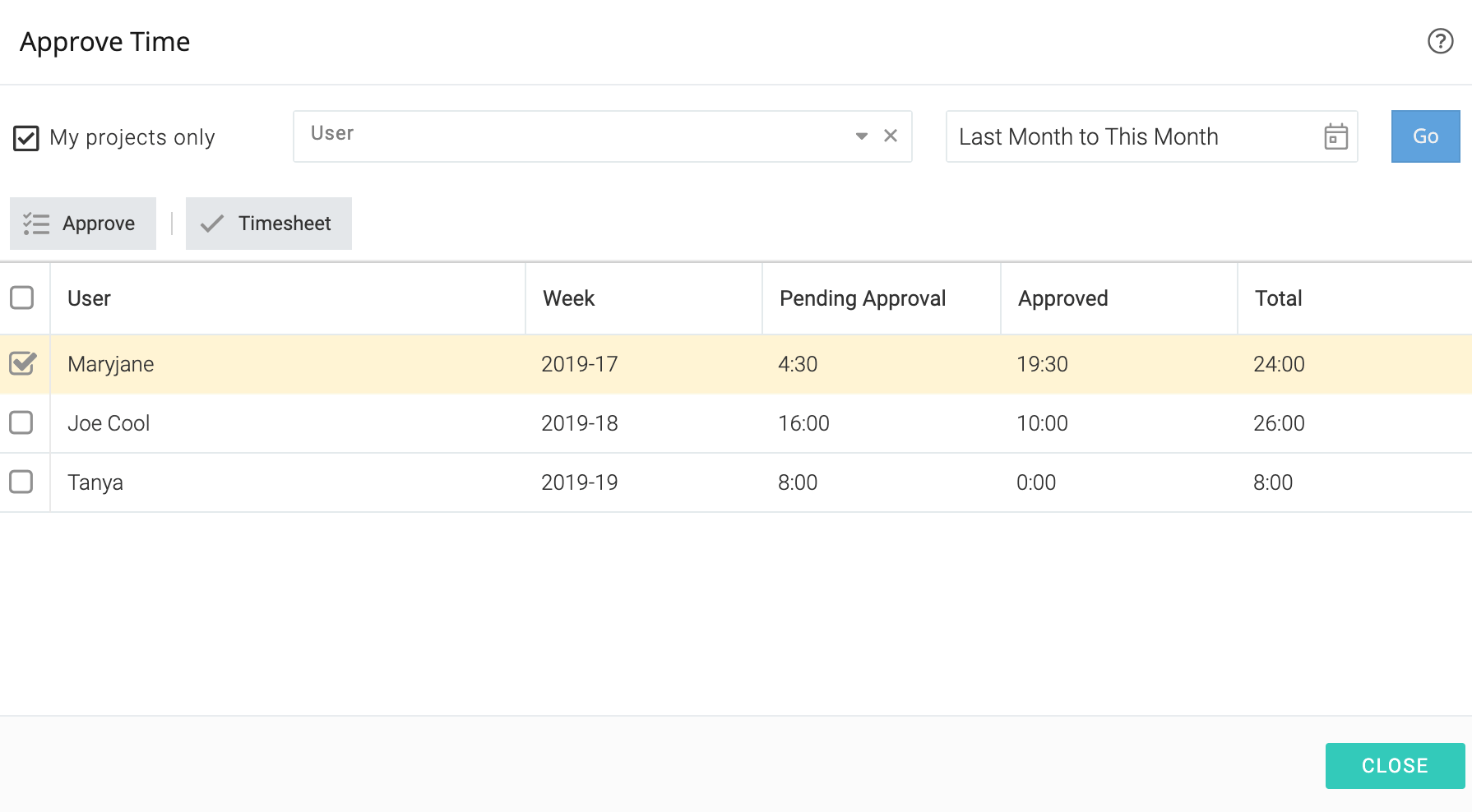Viewport: 1472px width, 812px height.
Task: Click pending approval value 16:00
Action: coord(803,423)
